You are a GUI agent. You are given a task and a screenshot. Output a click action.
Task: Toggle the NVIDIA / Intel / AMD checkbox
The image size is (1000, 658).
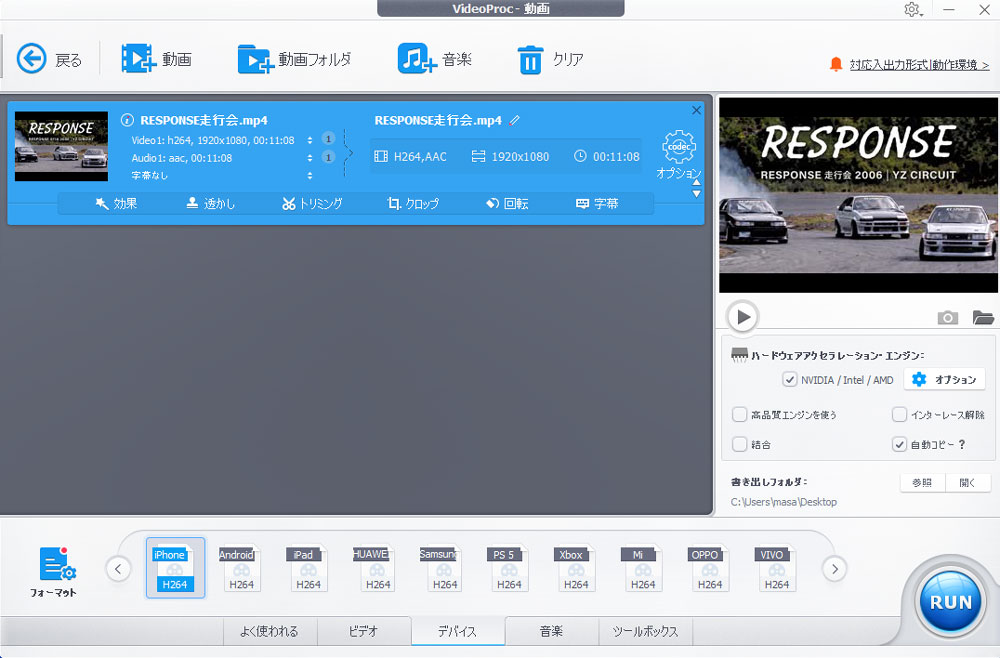click(x=790, y=379)
